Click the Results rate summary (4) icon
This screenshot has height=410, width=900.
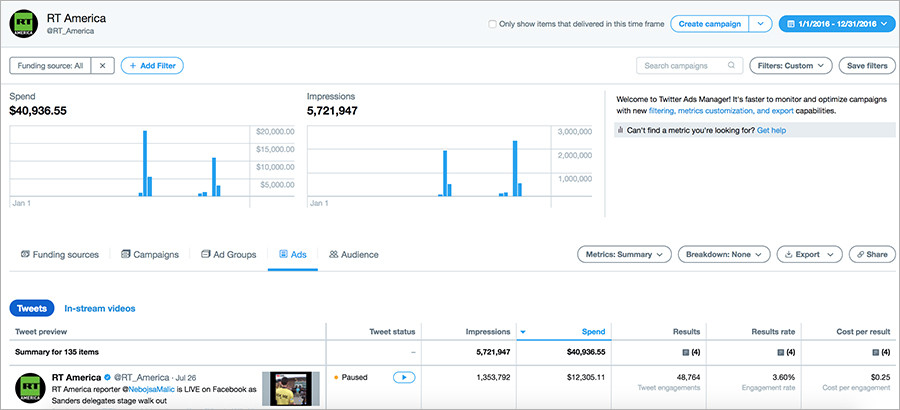click(x=780, y=352)
